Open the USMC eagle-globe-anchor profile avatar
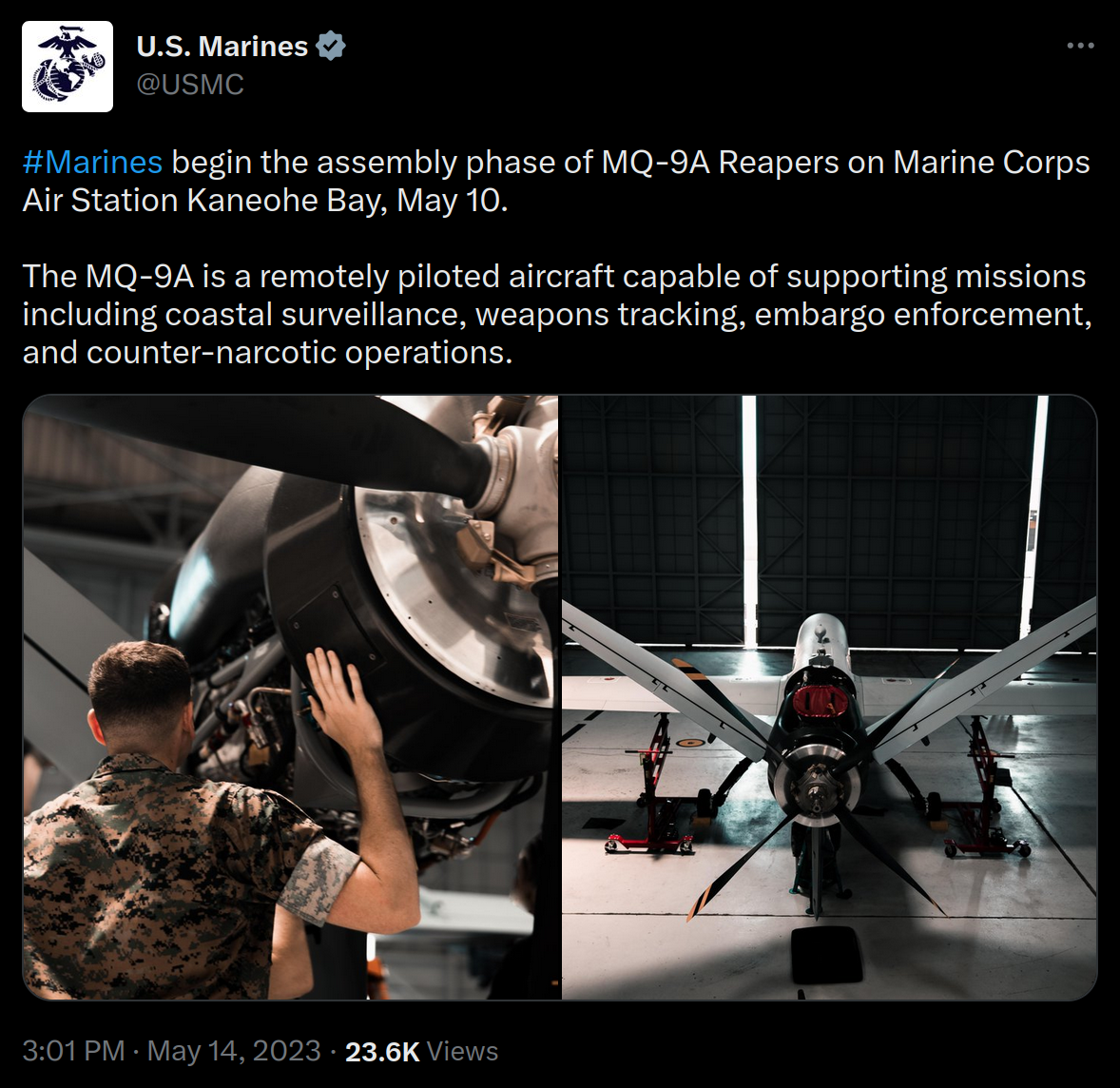Image resolution: width=1120 pixels, height=1088 pixels. point(68,67)
